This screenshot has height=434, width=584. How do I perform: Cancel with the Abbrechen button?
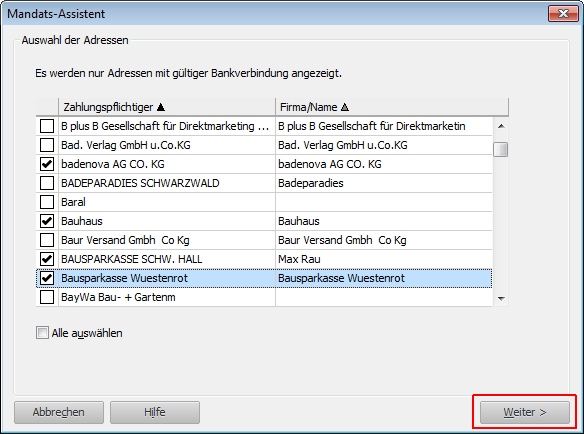point(59,412)
